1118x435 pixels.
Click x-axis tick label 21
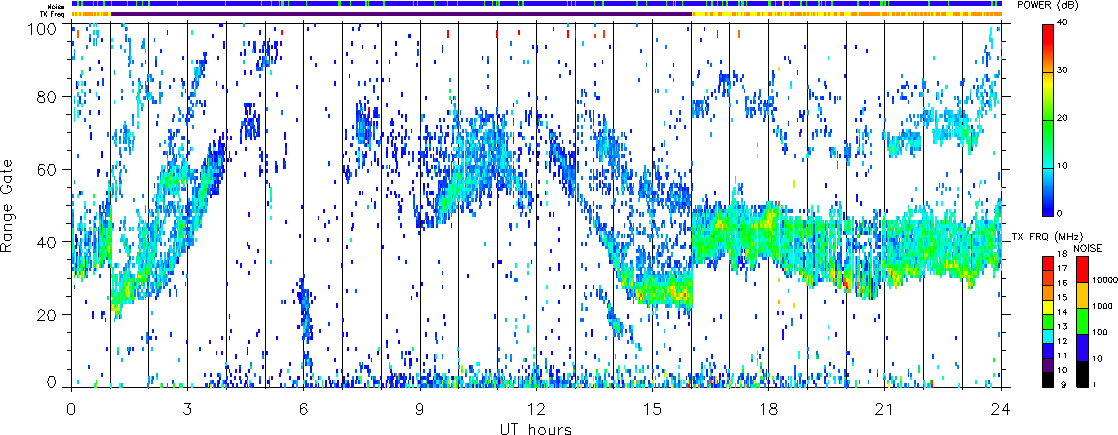(885, 409)
